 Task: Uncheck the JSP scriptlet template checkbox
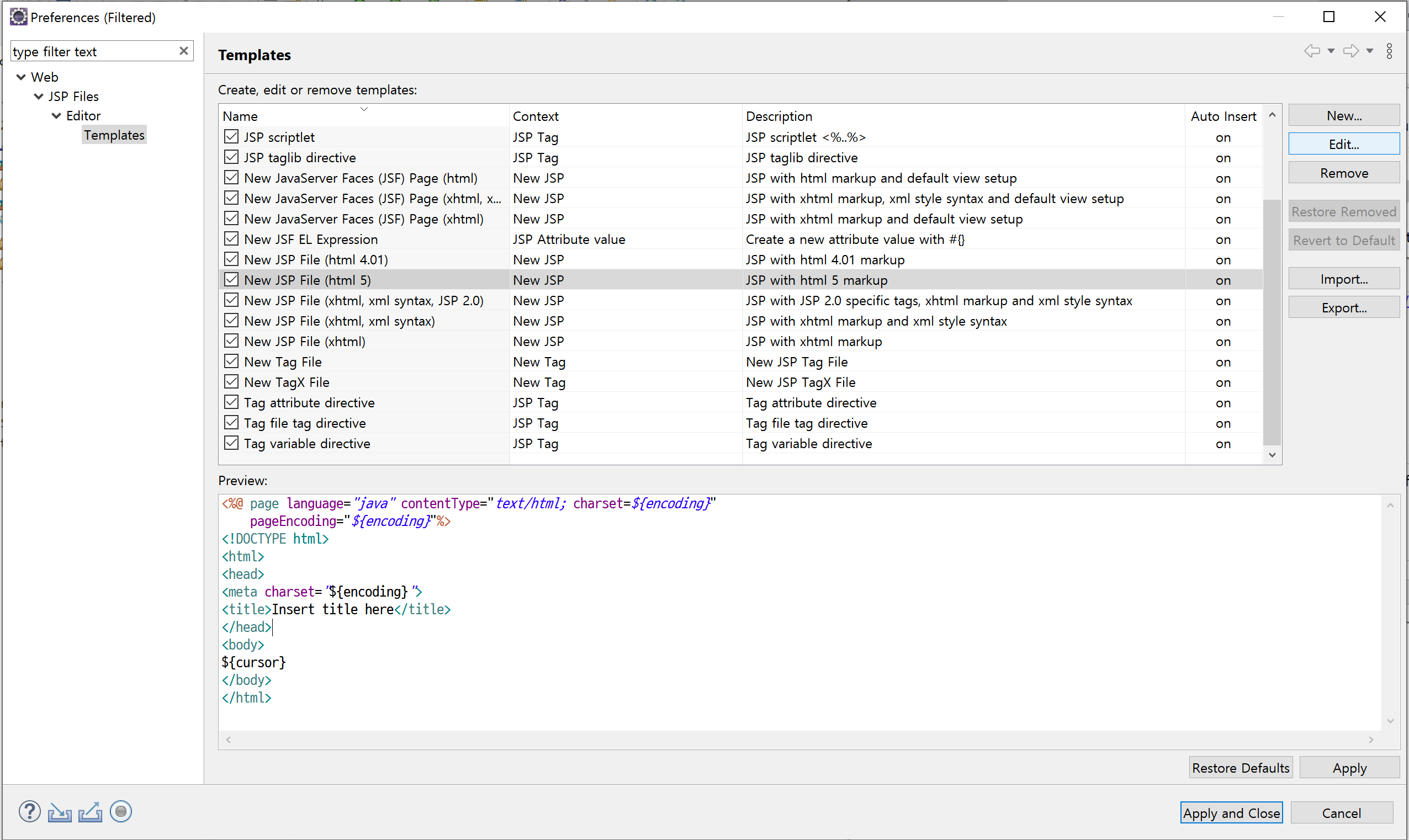pyautogui.click(x=231, y=136)
